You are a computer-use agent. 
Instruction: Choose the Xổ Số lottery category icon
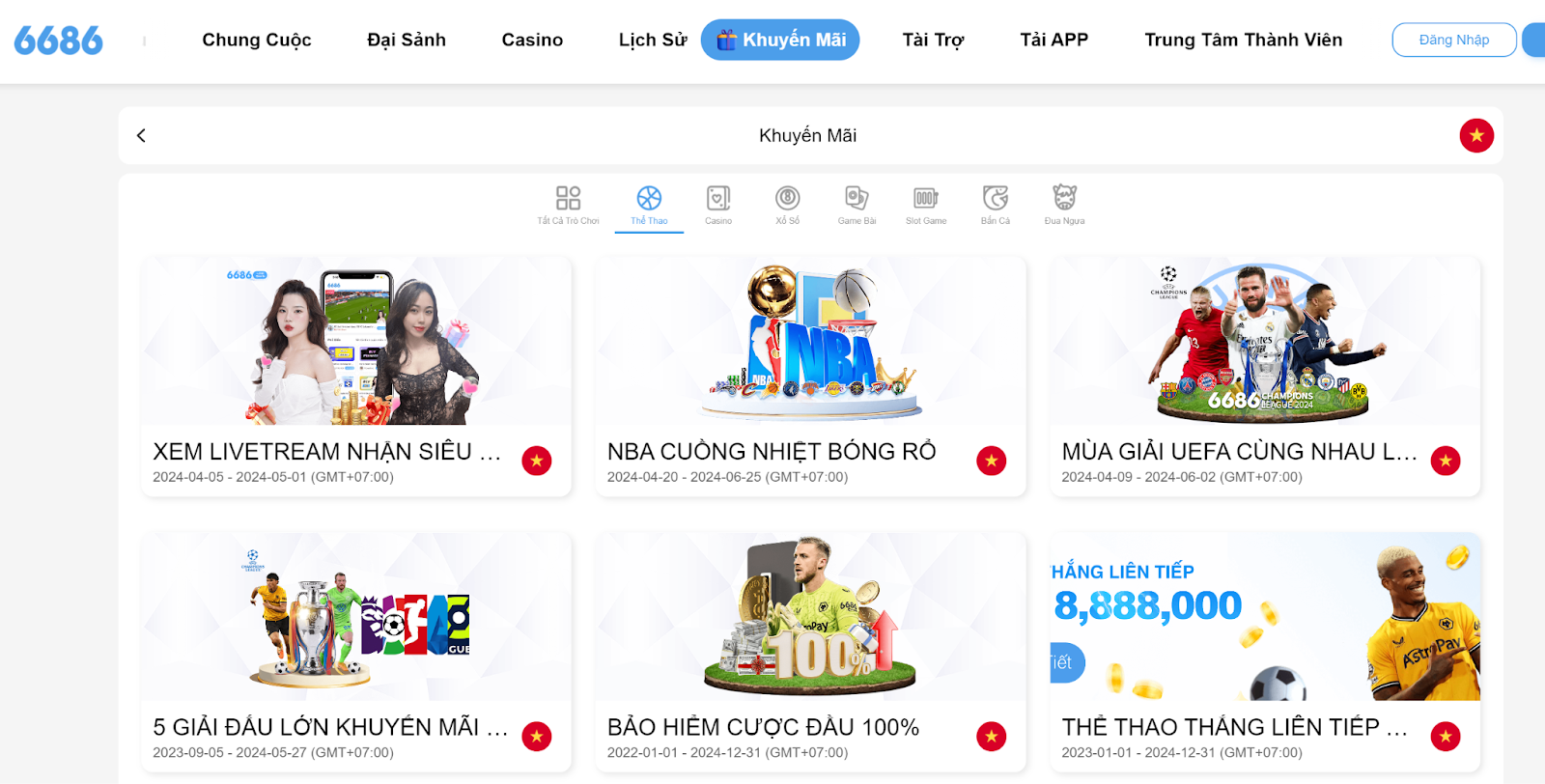point(788,198)
